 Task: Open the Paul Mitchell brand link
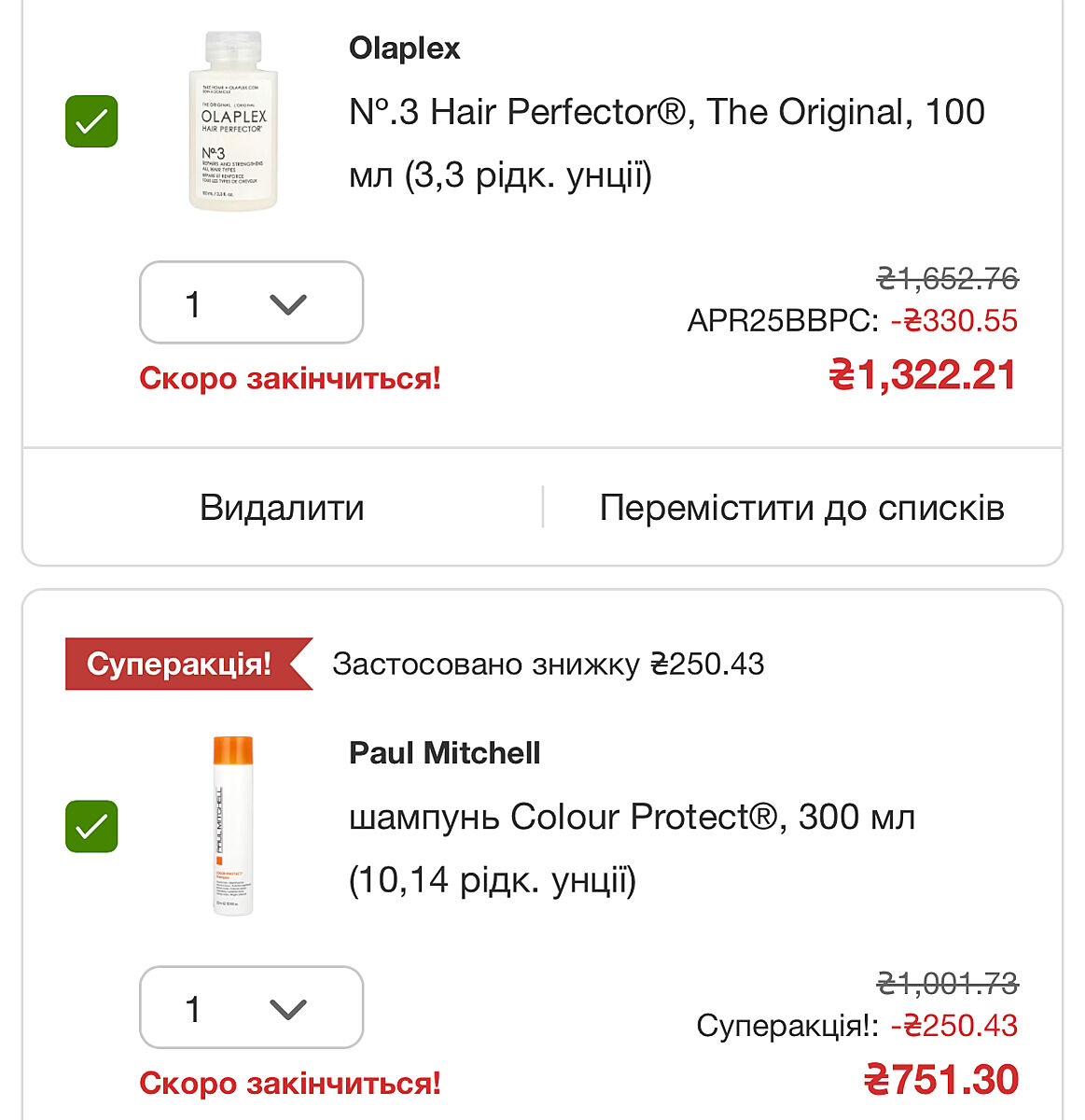(444, 753)
